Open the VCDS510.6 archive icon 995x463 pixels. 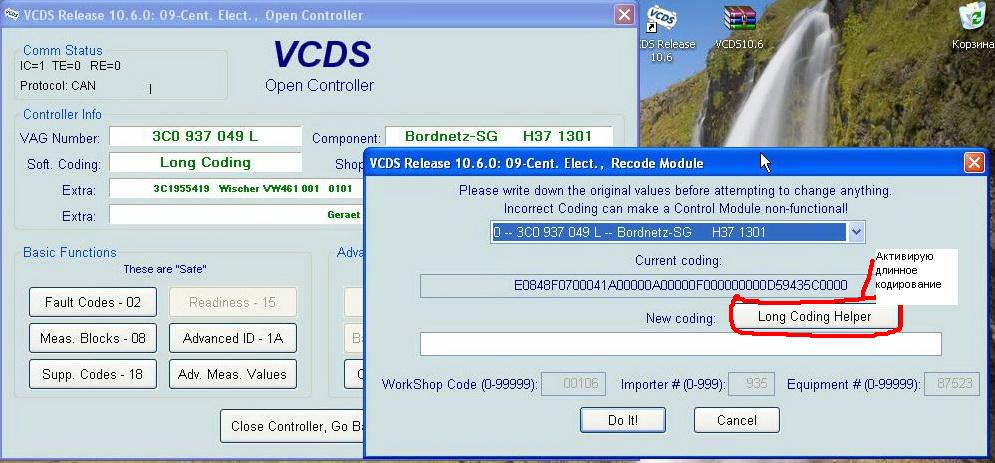739,23
